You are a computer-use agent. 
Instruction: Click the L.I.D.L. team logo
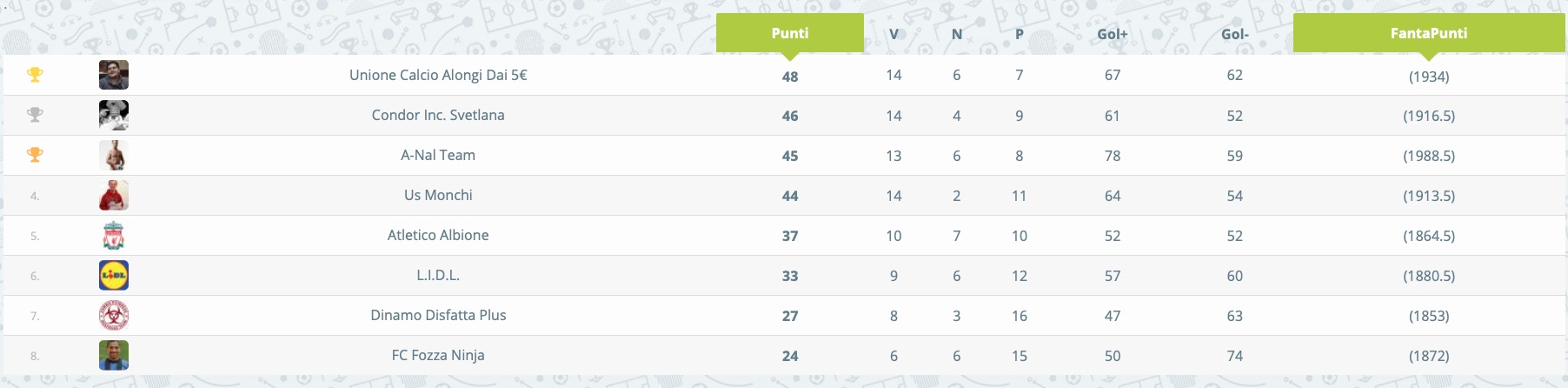(x=114, y=275)
